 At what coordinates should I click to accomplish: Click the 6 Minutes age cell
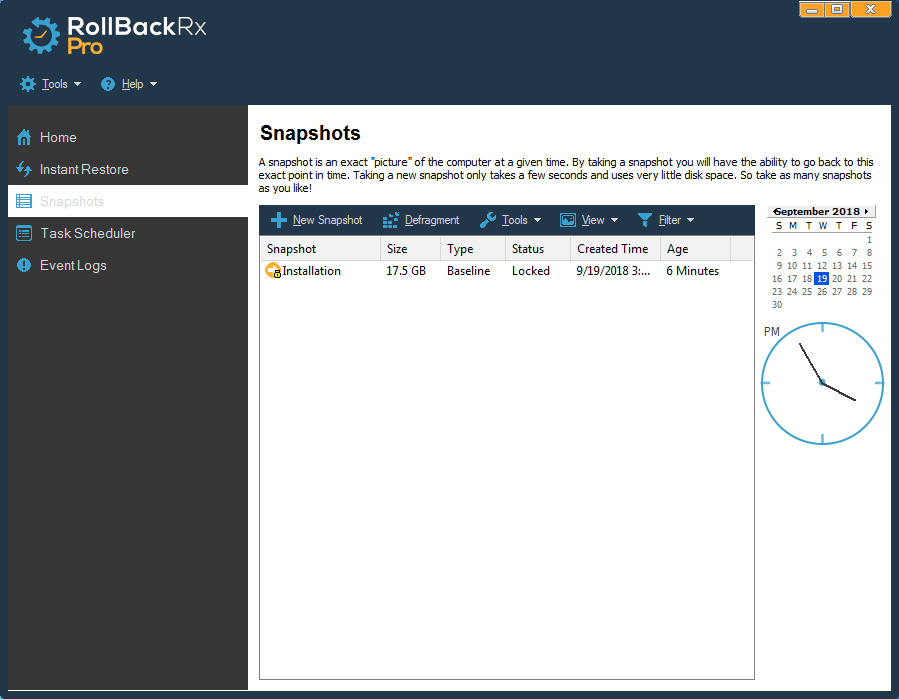[693, 271]
